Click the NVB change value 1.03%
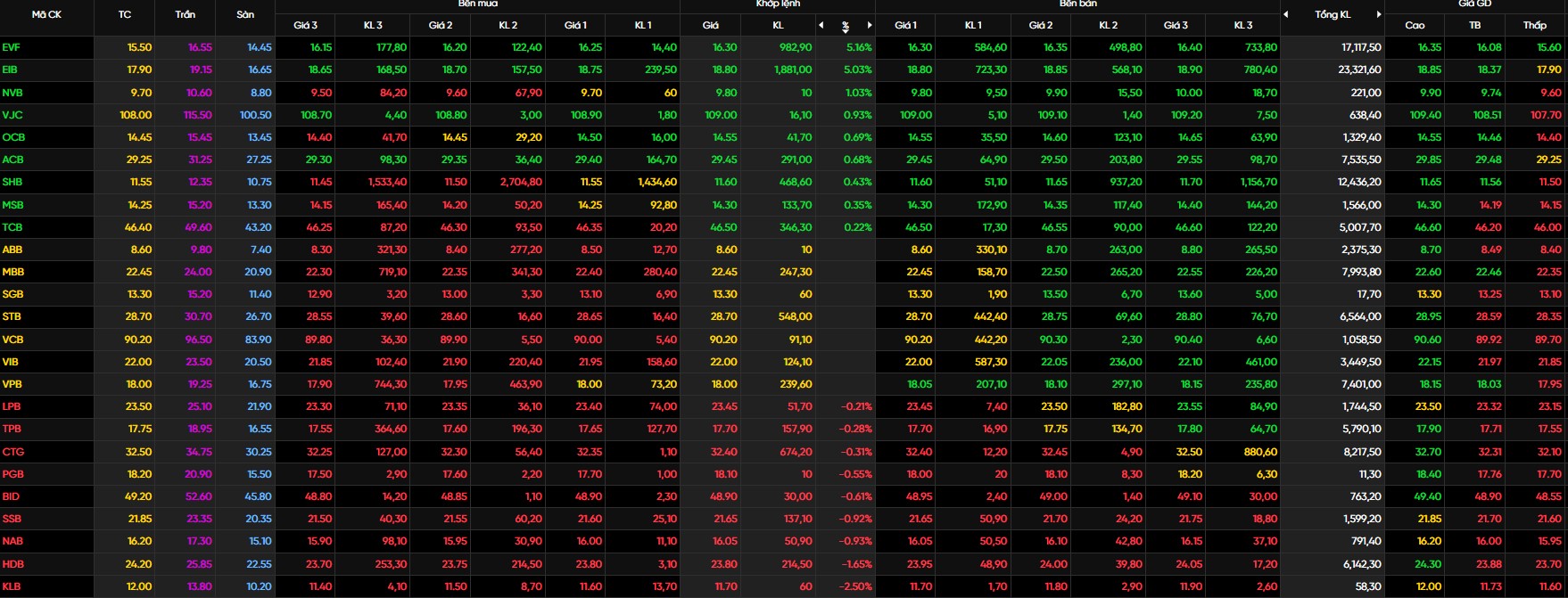Viewport: 1568px width, 598px height. pyautogui.click(x=859, y=93)
